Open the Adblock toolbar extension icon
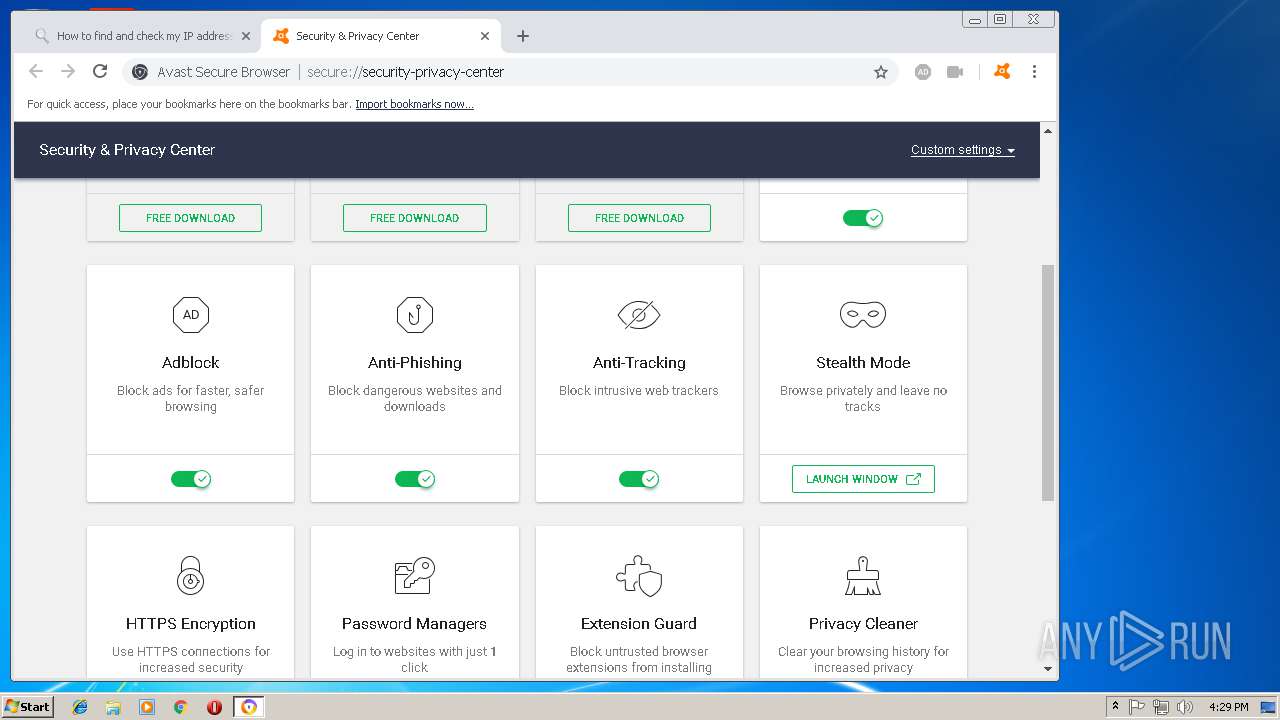Screen dimensions: 1280x720 (923, 72)
